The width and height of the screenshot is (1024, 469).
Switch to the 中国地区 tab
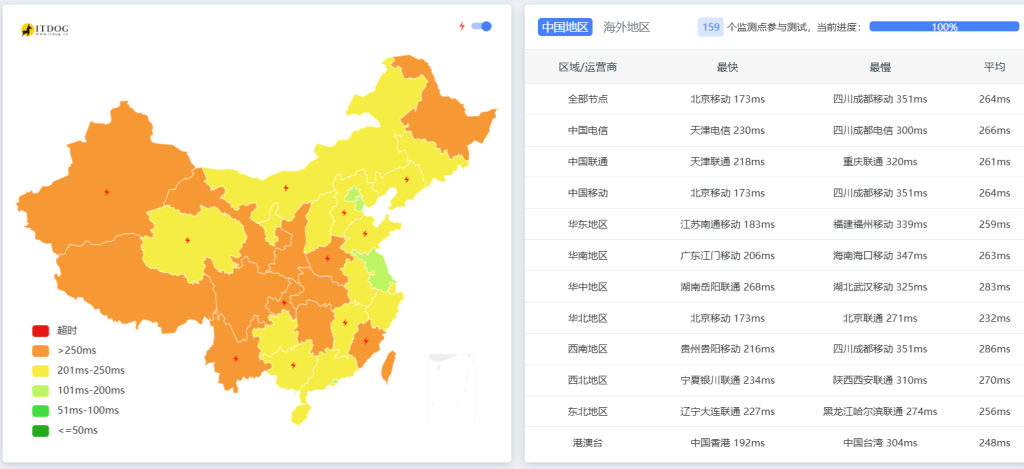tap(565, 27)
